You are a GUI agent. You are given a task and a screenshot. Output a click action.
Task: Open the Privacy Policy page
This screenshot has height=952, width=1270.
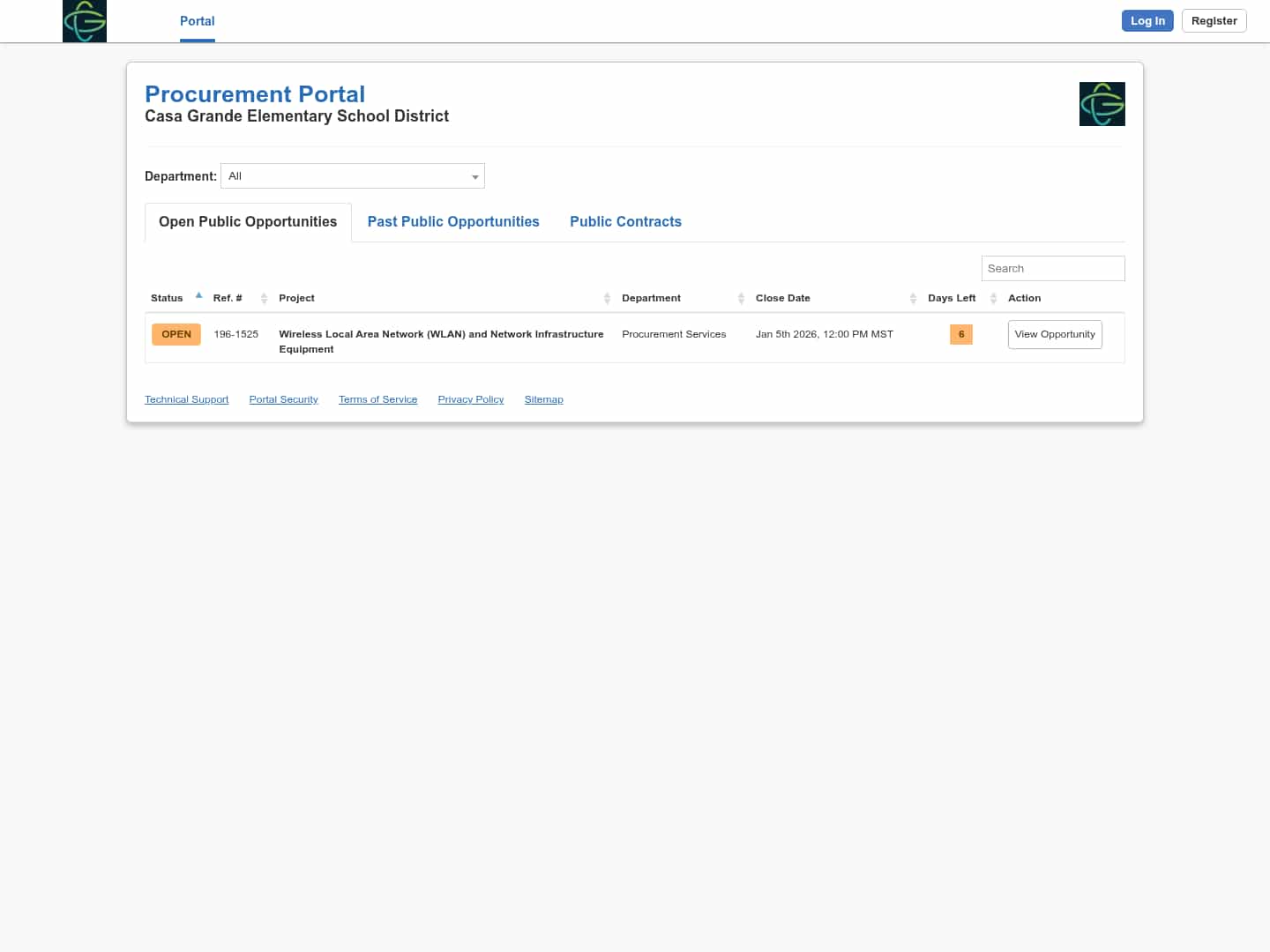coord(470,399)
